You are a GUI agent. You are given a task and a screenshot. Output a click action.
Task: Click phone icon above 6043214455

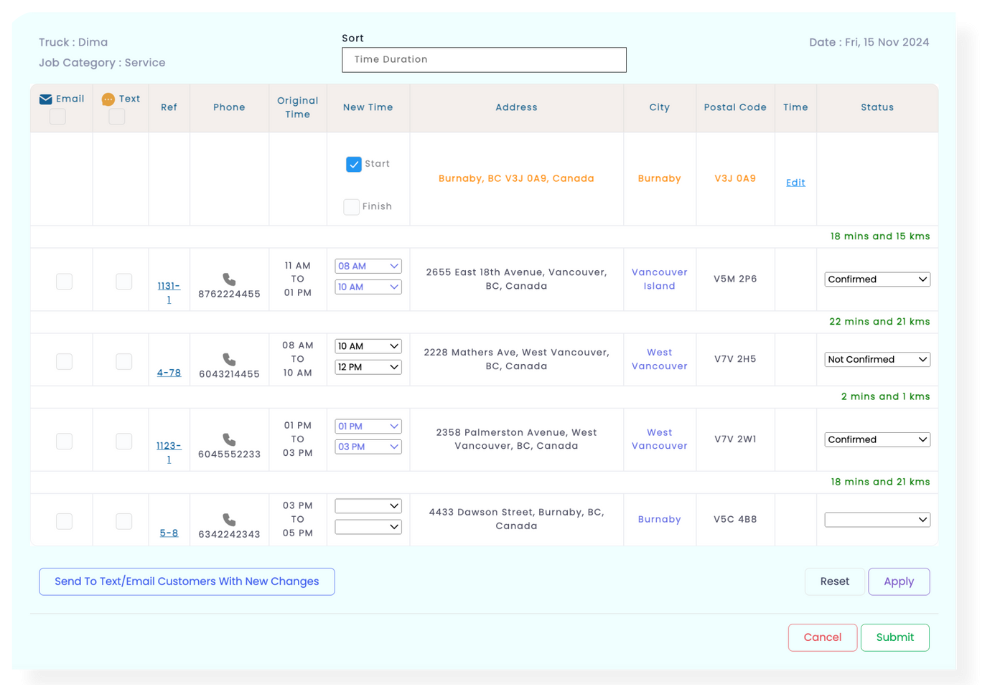[229, 360]
